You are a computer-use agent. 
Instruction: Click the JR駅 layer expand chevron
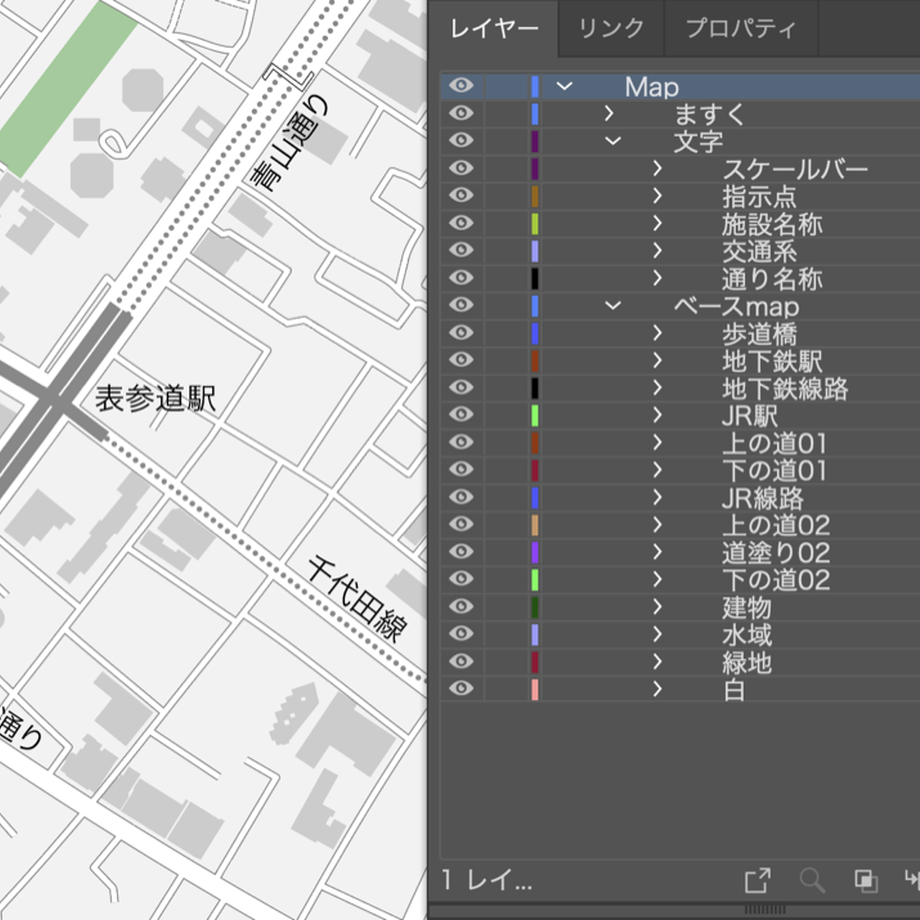click(x=658, y=415)
